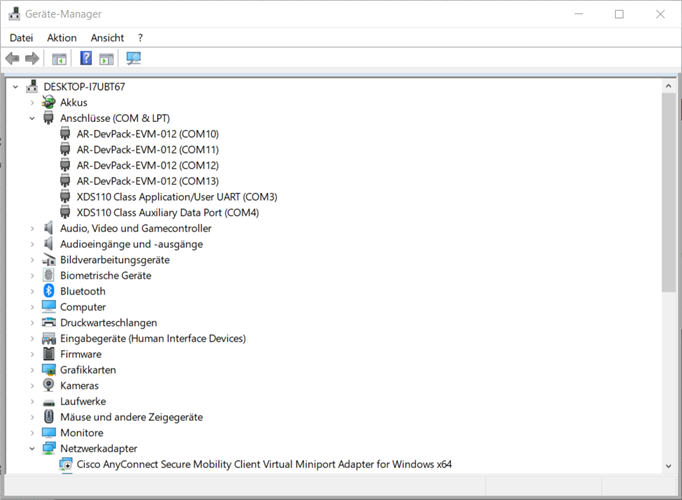Screen dimensions: 682x500
Task: Click the port icon of XDS110 Auxiliary Data Port (COM4)
Action: (65, 212)
